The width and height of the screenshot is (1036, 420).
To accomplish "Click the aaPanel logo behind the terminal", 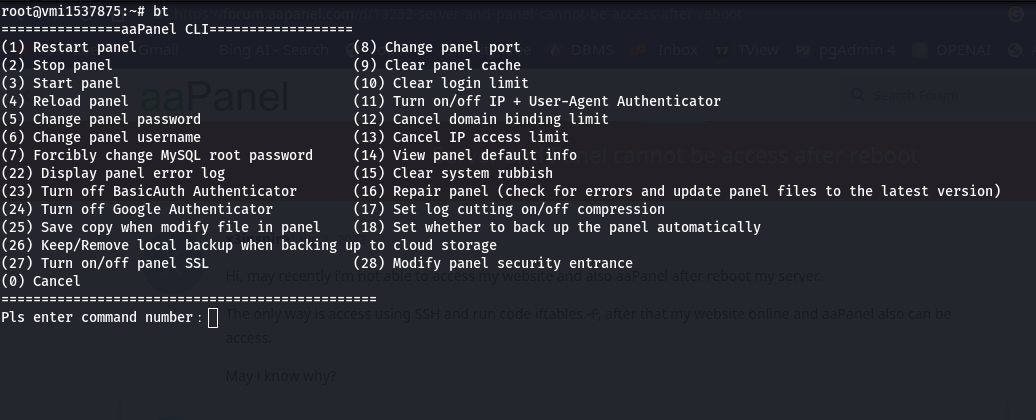I will [213, 98].
